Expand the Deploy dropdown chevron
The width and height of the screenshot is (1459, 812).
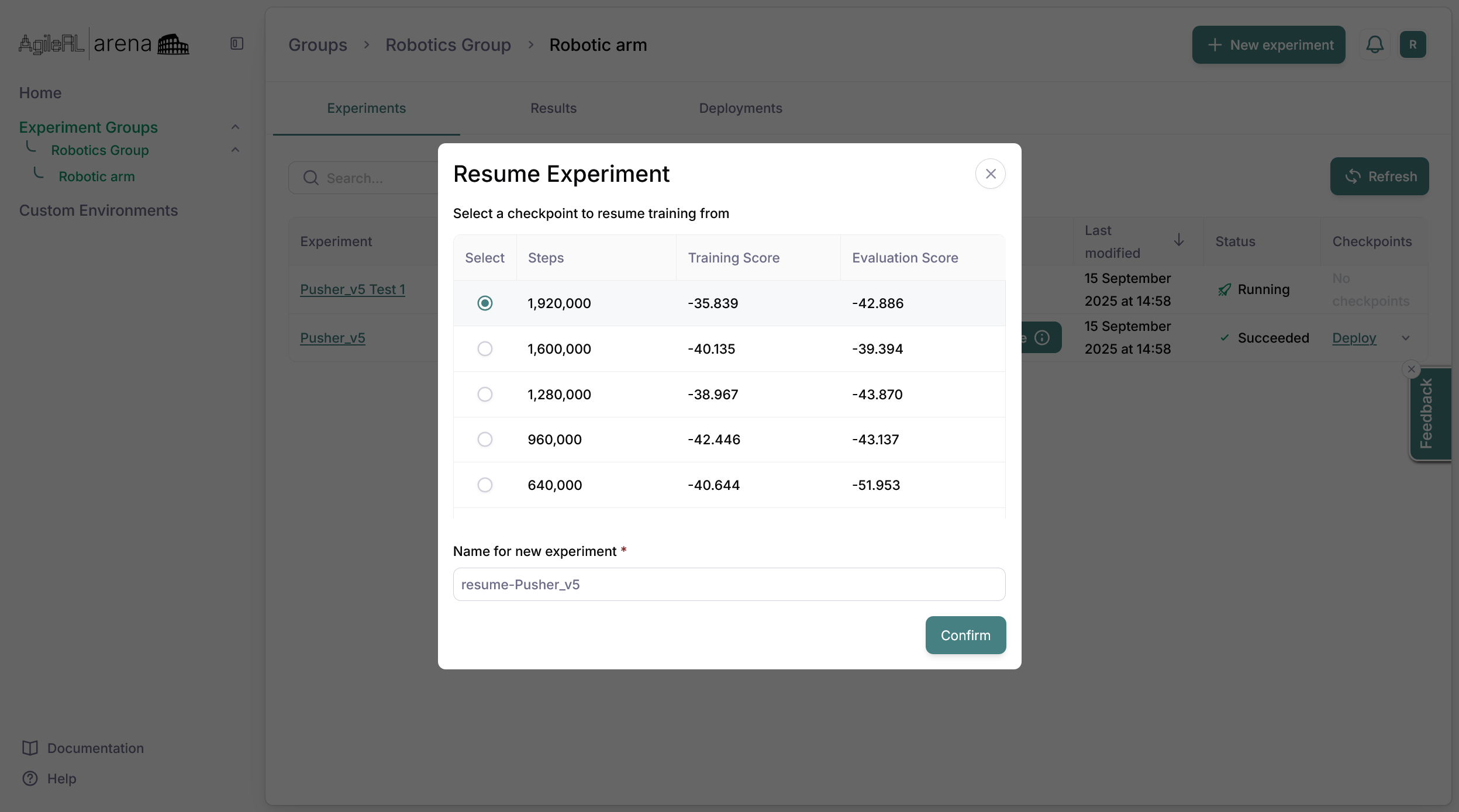(x=1406, y=338)
